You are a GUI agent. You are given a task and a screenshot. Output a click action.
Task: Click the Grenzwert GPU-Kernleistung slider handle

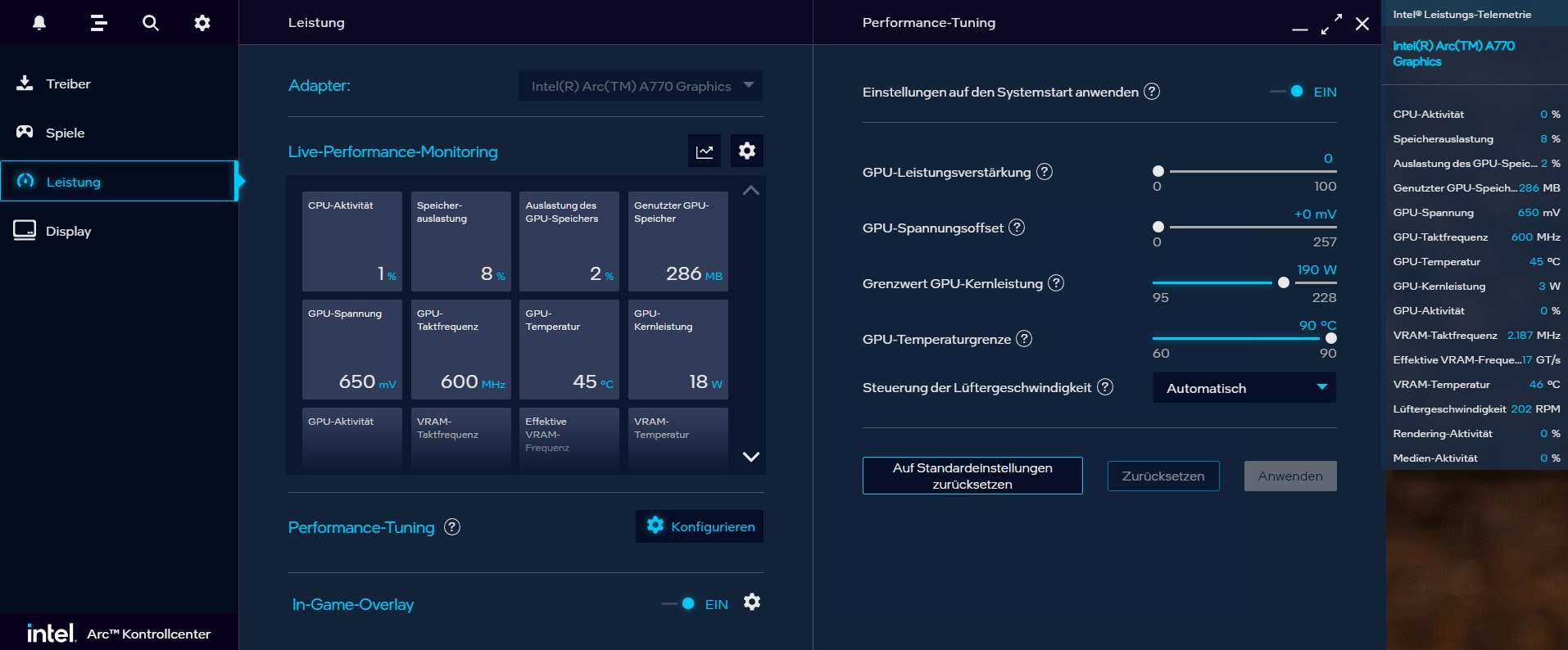(1284, 282)
